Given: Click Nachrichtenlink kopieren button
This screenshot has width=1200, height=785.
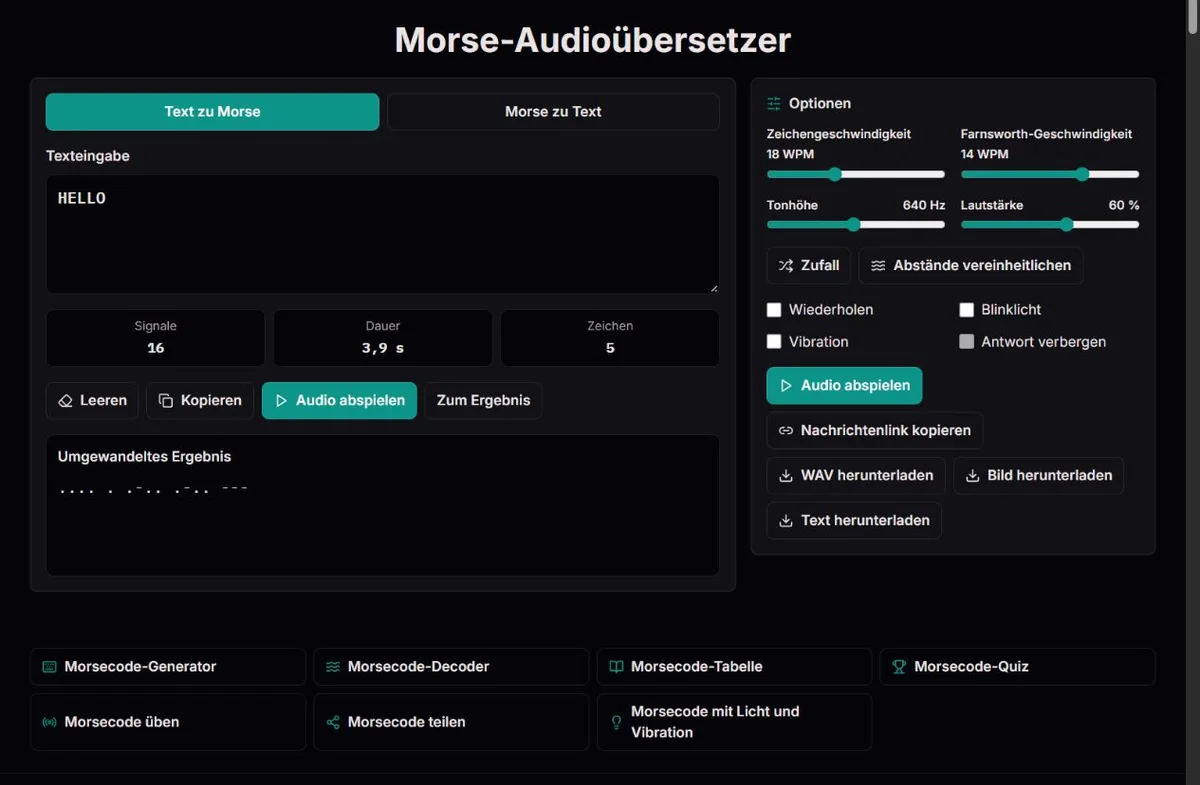Looking at the screenshot, I should coord(875,430).
